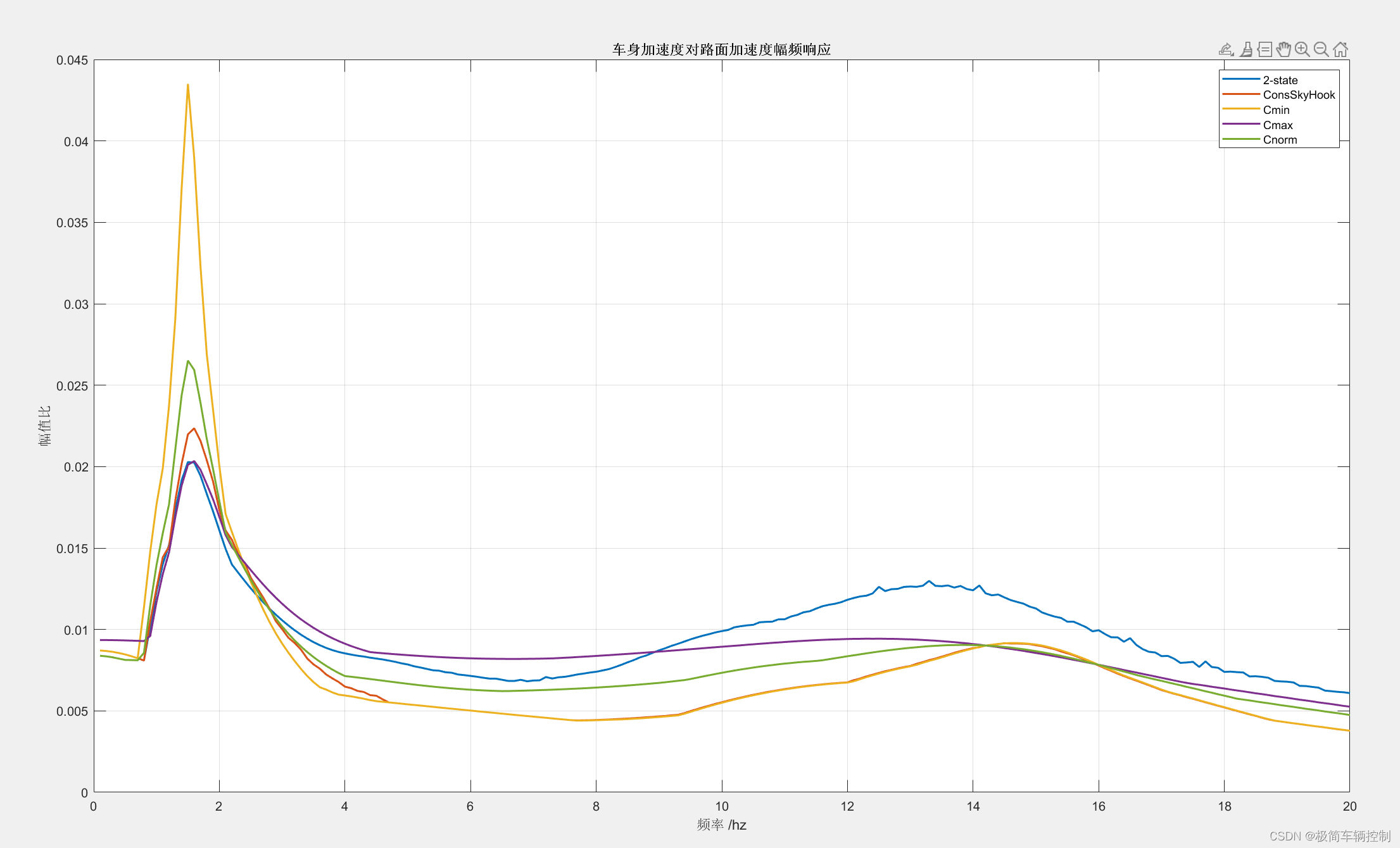Image resolution: width=1400 pixels, height=848 pixels.
Task: Restore view with the home icon
Action: [1340, 49]
